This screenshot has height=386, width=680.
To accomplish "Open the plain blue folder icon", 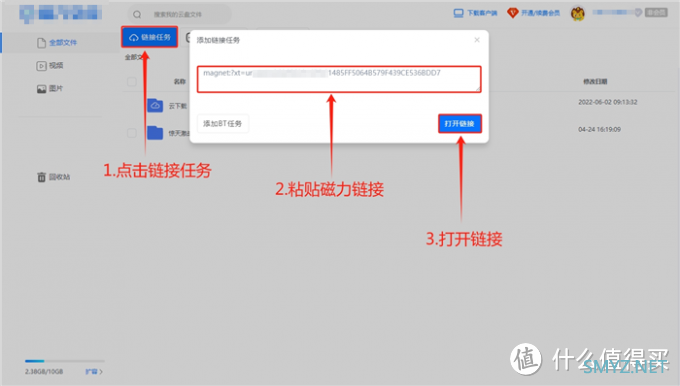I will coord(155,133).
